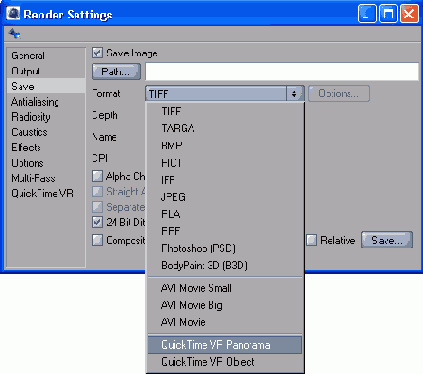The image size is (423, 374).
Task: Choose TARGA from the format list
Action: point(225,128)
